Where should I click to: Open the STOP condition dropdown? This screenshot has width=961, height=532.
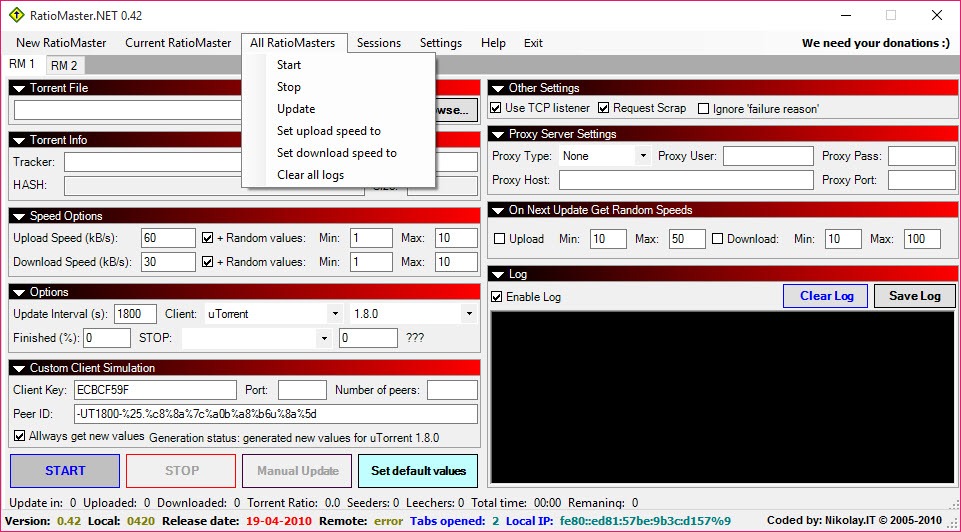pyautogui.click(x=257, y=338)
